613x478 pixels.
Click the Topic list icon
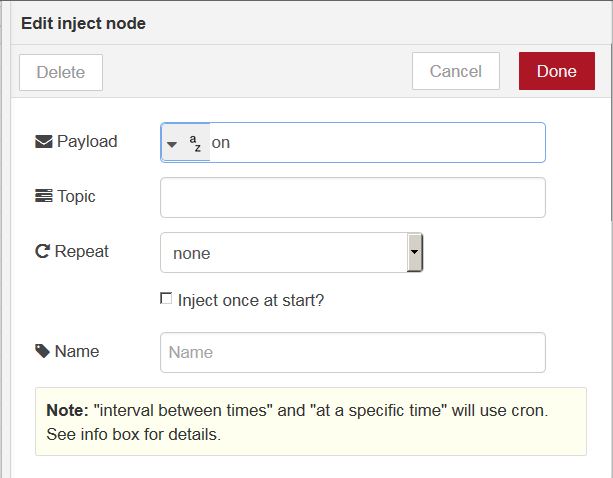click(x=43, y=197)
